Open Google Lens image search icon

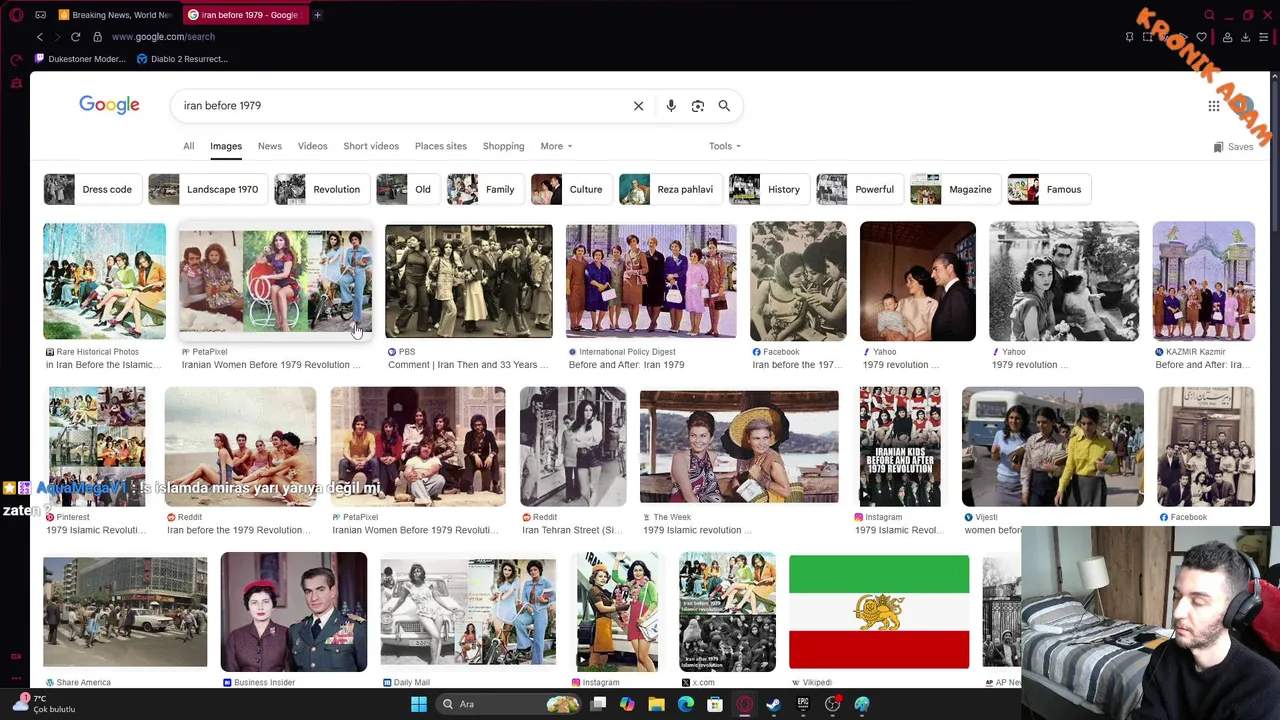(x=698, y=106)
